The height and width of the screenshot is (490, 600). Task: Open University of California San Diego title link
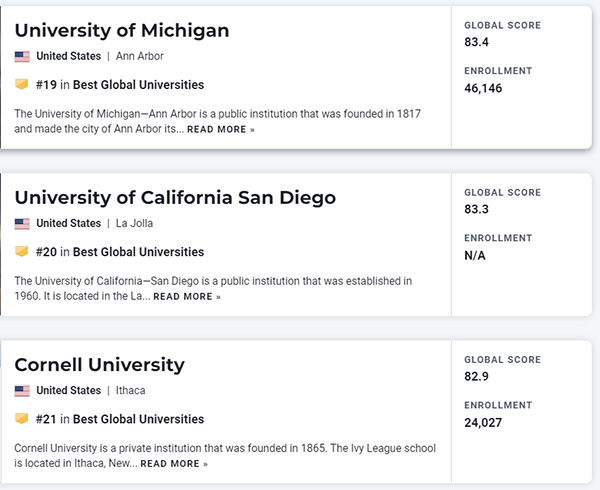pyautogui.click(x=175, y=197)
